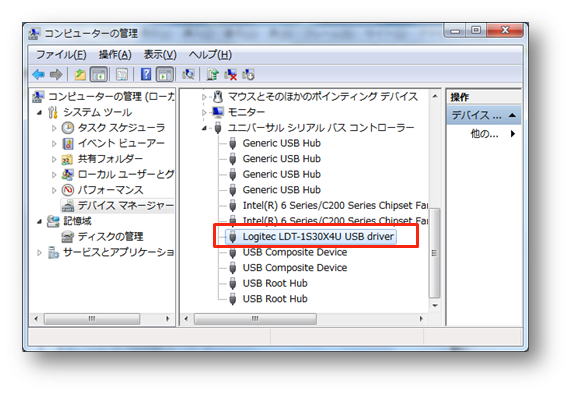Viewport: 571px width, 394px height.
Task: Expand the 共有フォルダー node
Action: click(54, 159)
